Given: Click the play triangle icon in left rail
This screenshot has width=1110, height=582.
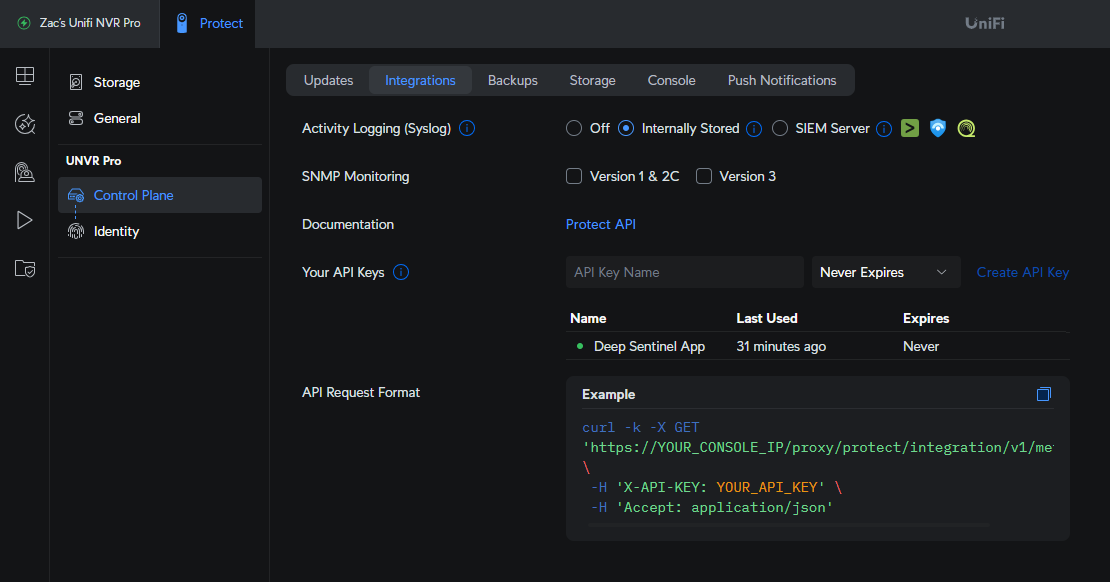Looking at the screenshot, I should tap(25, 220).
